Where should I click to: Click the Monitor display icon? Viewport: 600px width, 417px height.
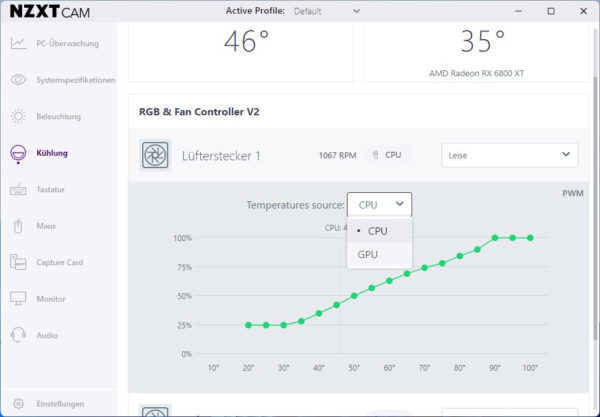(18, 298)
